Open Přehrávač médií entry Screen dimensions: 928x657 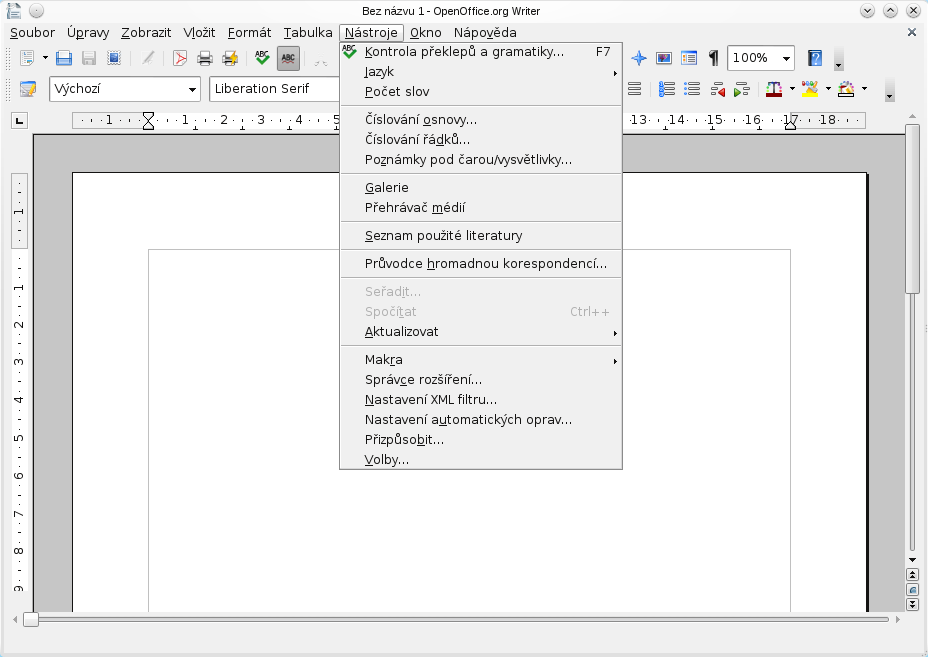pyautogui.click(x=481, y=208)
